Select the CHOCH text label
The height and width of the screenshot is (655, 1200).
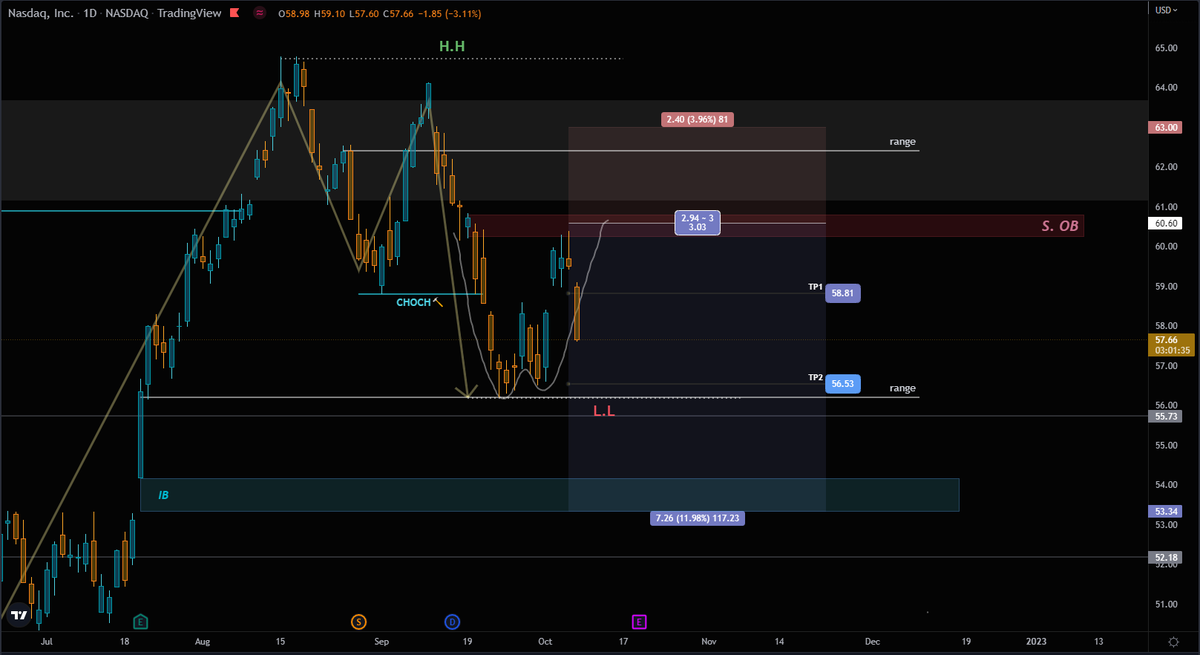click(x=413, y=302)
